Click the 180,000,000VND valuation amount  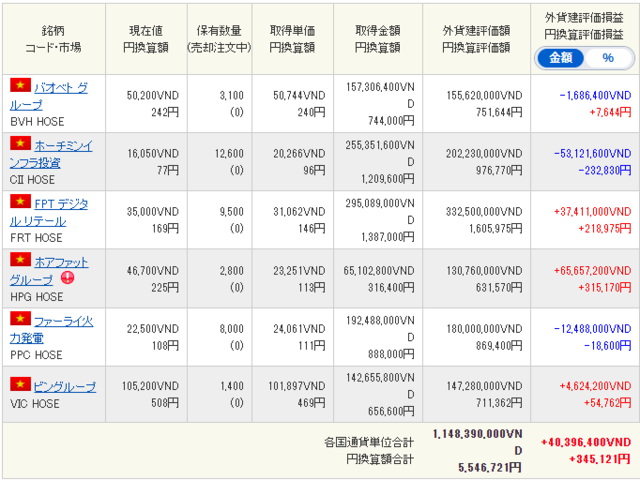pyautogui.click(x=484, y=329)
